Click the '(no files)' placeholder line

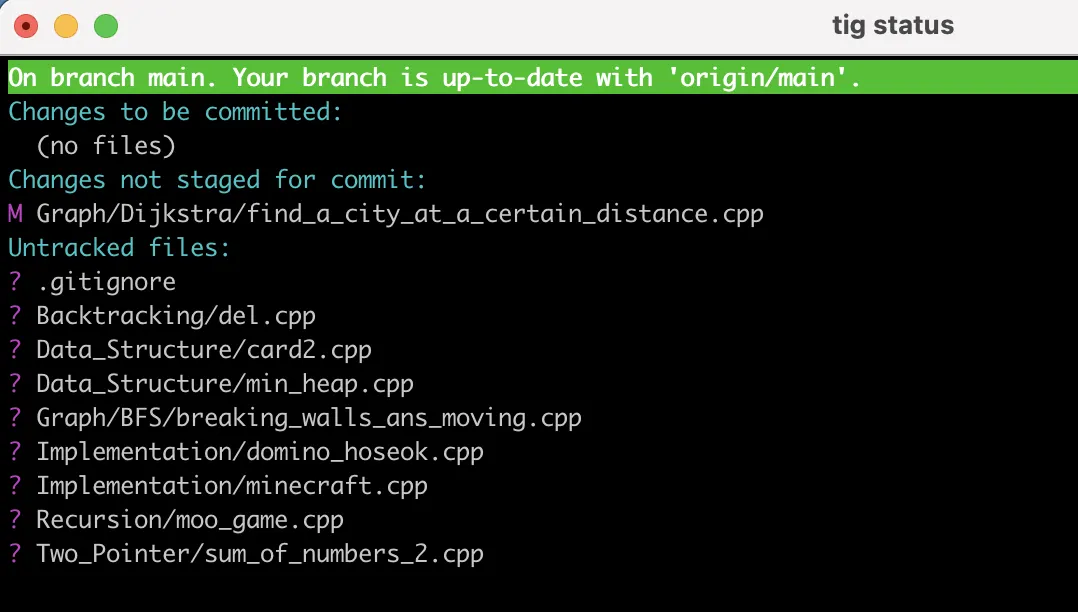click(x=106, y=146)
